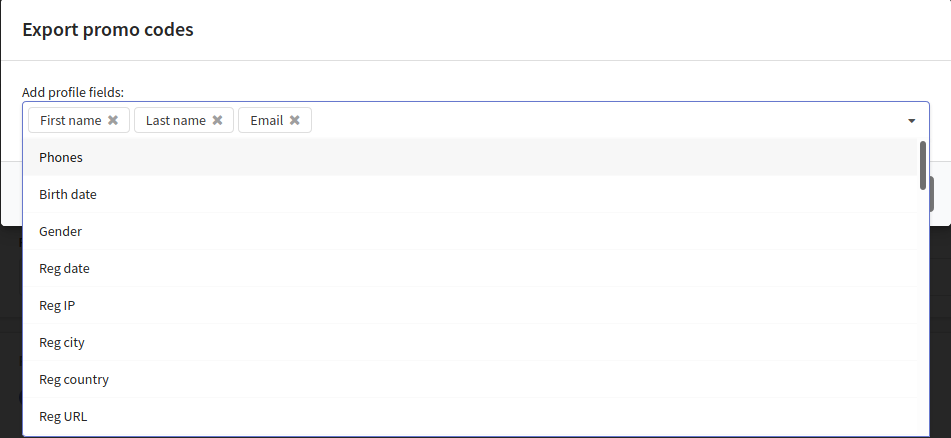
Task: Pick Reg date from the dropdown
Action: (64, 268)
